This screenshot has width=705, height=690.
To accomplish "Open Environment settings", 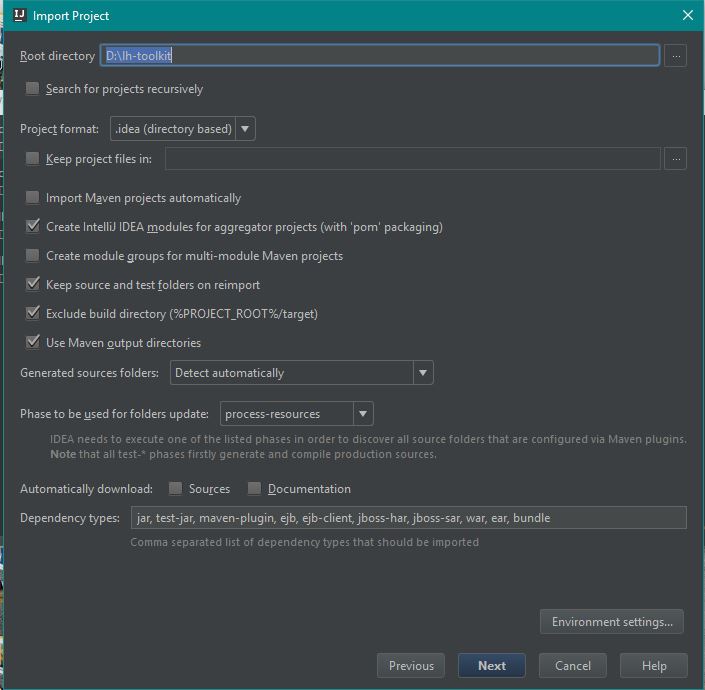I will point(612,622).
